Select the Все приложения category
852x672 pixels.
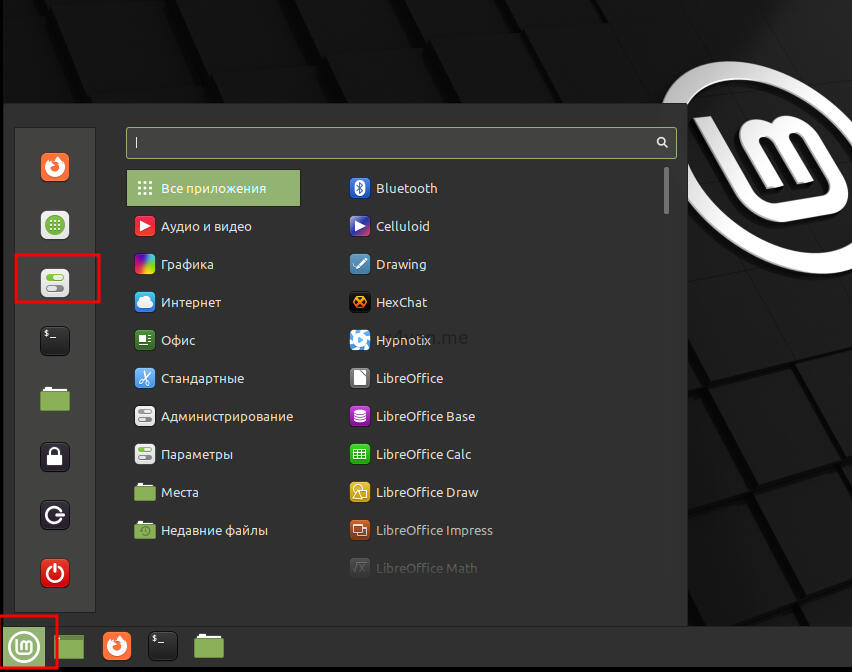(213, 188)
